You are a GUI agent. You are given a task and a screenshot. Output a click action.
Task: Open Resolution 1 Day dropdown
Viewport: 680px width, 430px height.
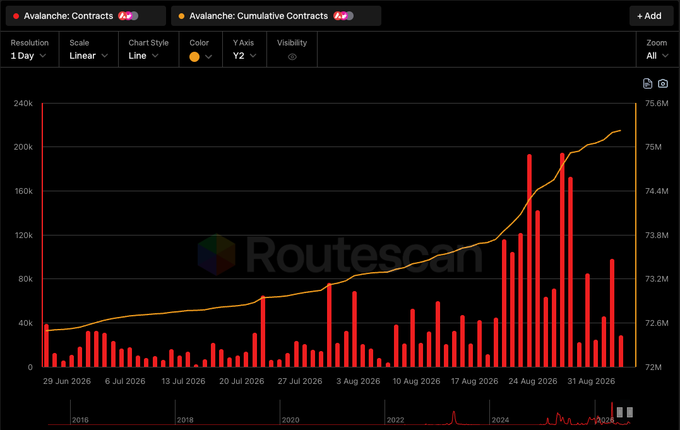pyautogui.click(x=29, y=56)
